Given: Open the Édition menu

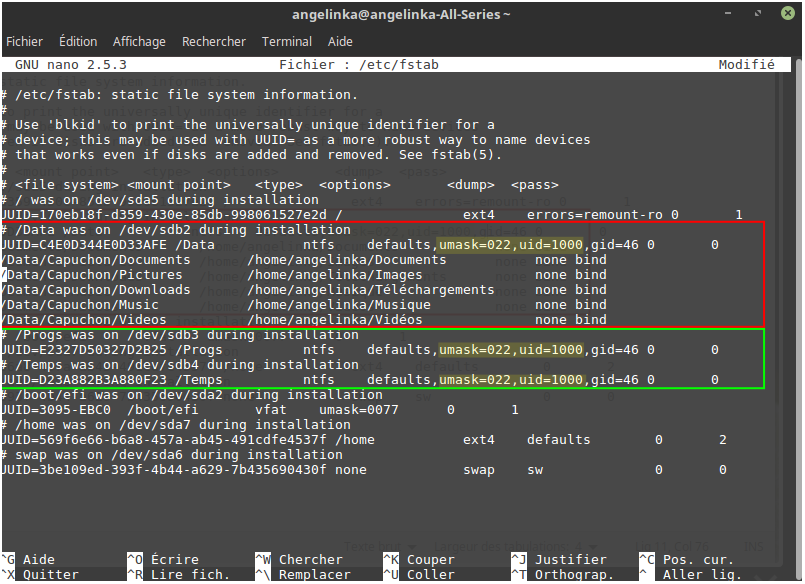Looking at the screenshot, I should click(78, 42).
